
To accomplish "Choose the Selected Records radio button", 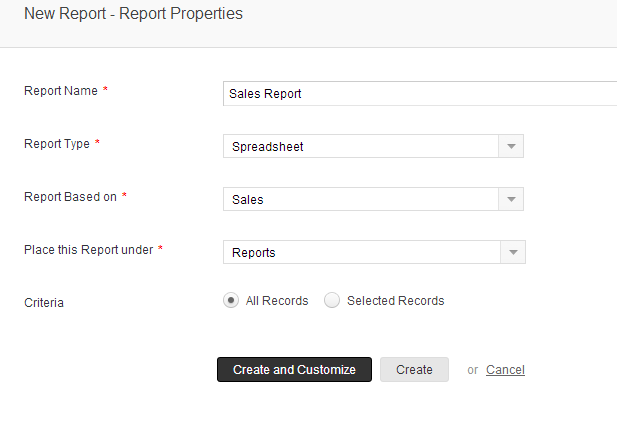I will pos(333,300).
